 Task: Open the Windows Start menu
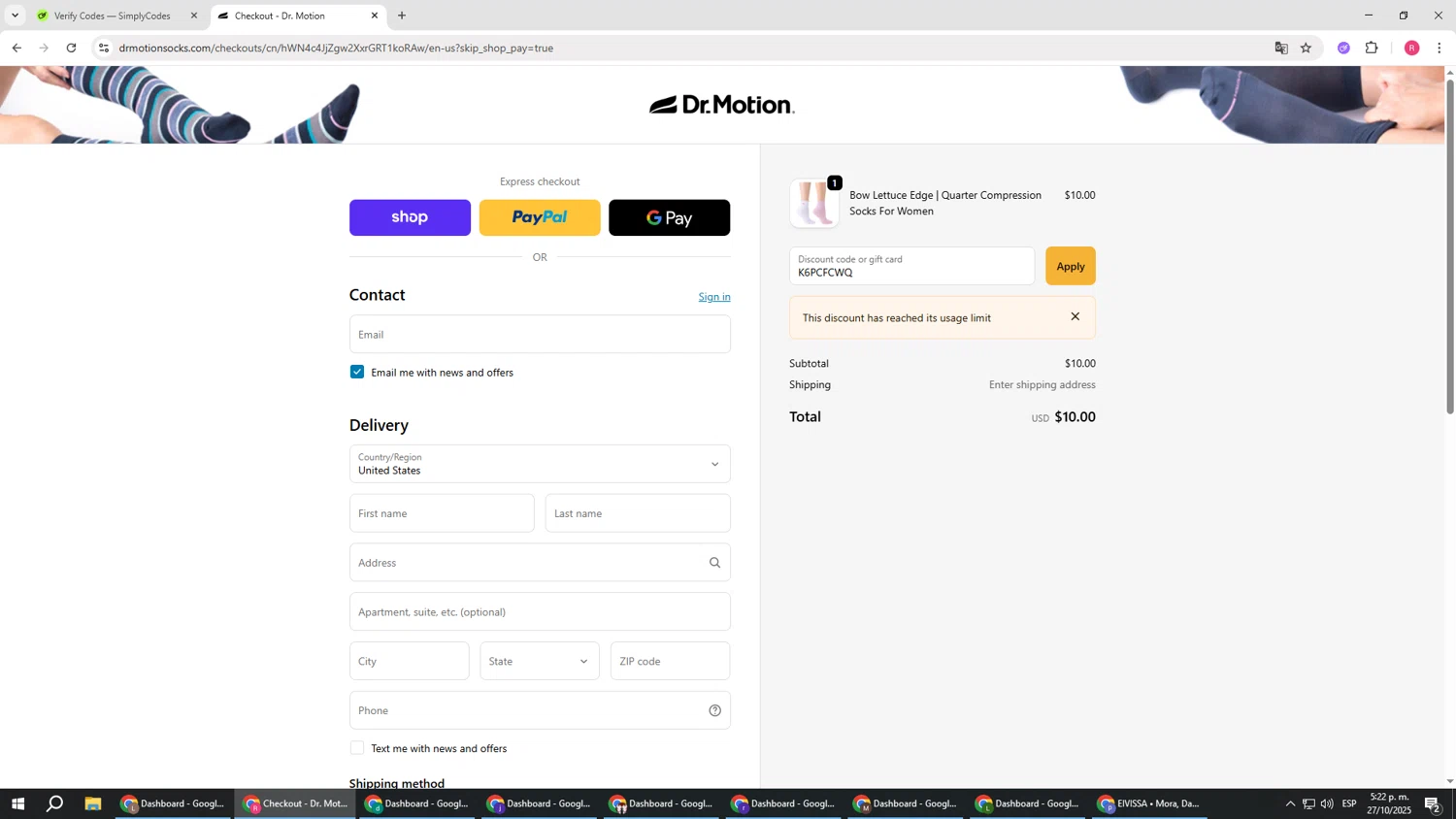coord(17,803)
